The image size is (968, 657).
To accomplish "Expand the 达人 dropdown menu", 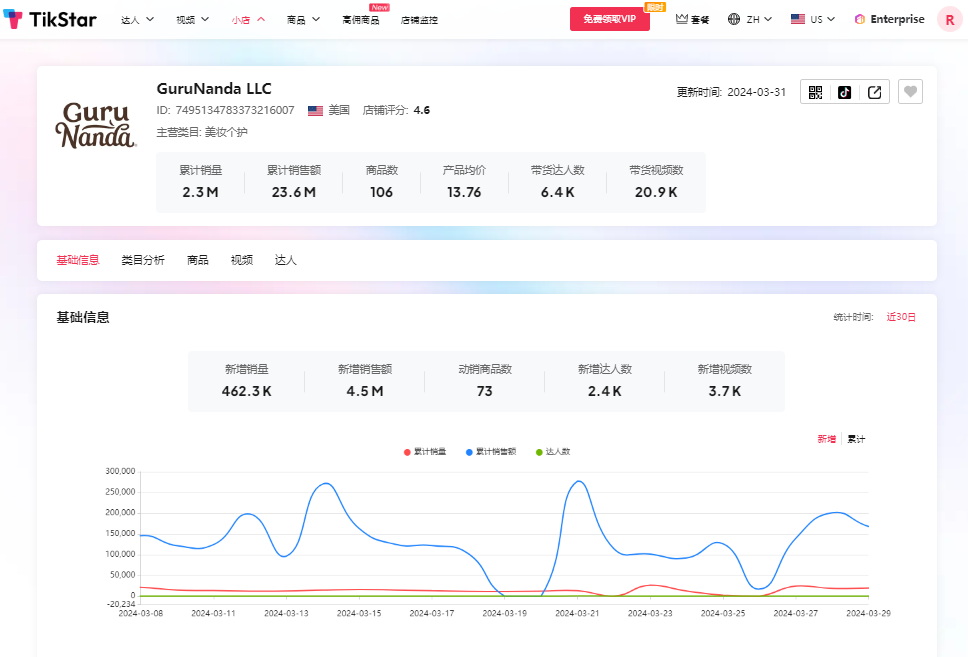I will pyautogui.click(x=137, y=20).
